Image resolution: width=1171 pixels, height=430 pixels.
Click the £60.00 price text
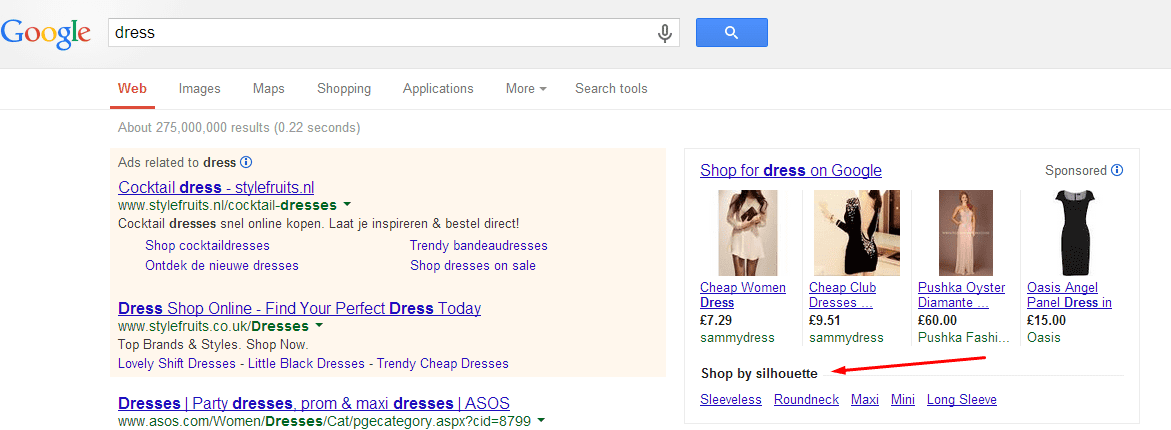pos(937,320)
